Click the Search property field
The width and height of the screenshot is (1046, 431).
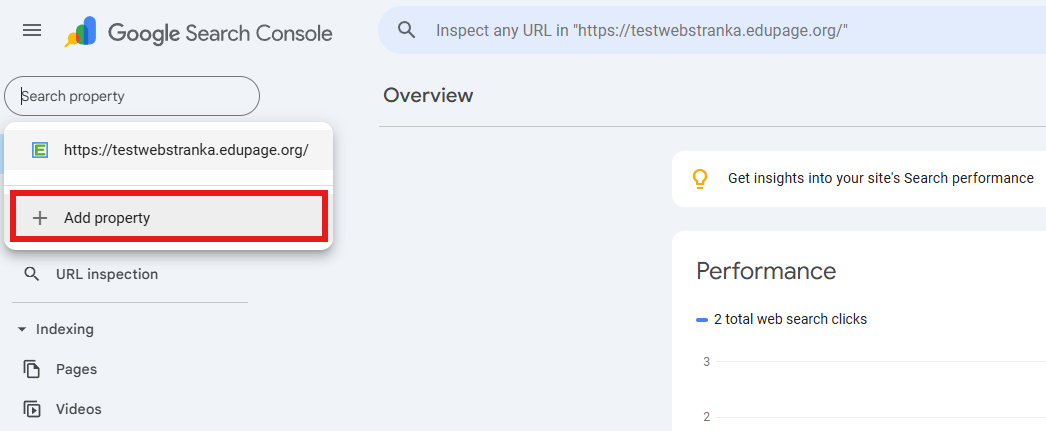[x=132, y=97]
